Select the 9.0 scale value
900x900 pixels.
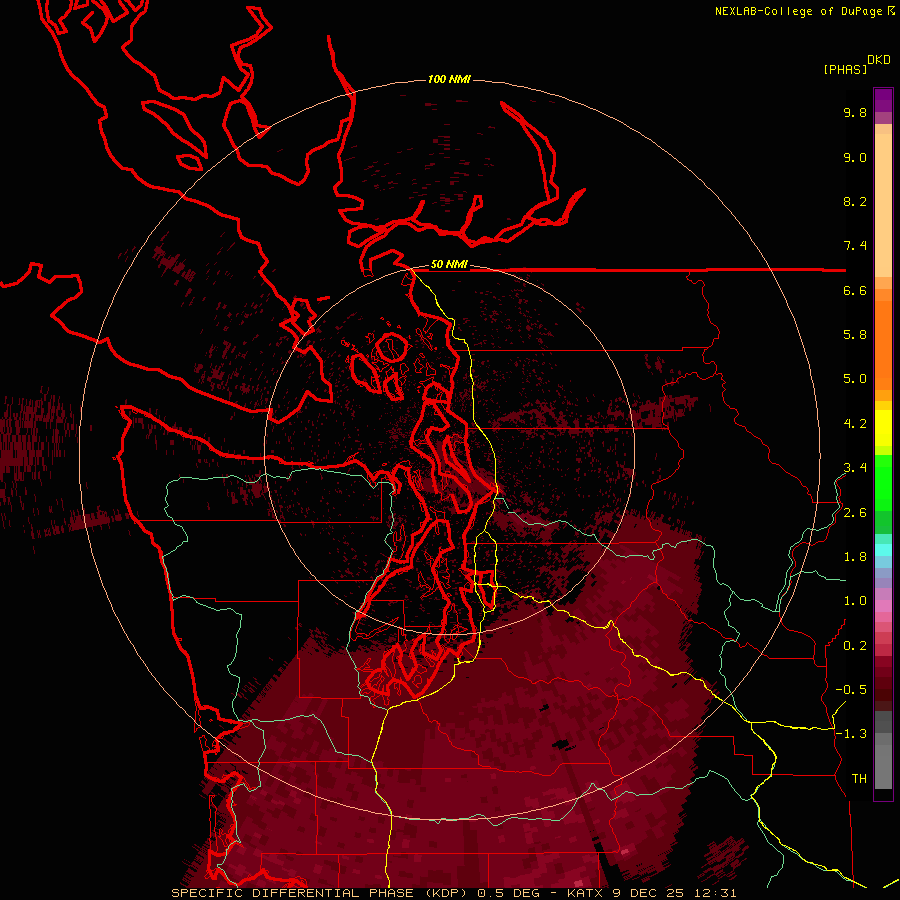coord(855,157)
